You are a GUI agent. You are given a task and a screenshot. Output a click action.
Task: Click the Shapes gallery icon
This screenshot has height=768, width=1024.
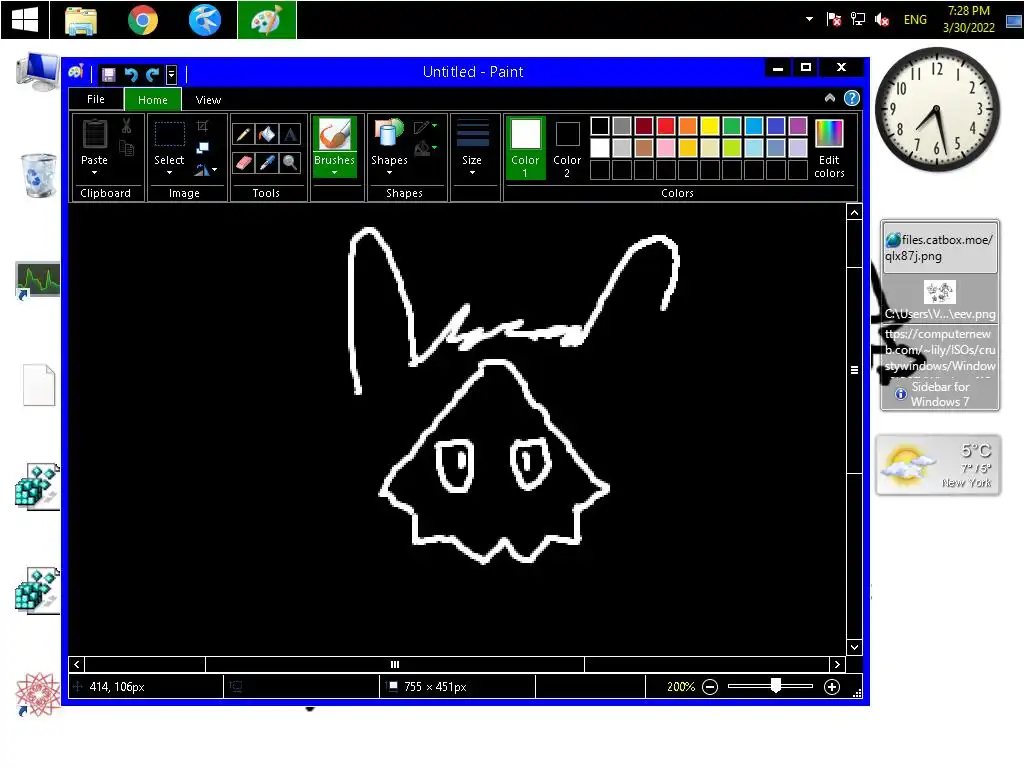pos(389,134)
